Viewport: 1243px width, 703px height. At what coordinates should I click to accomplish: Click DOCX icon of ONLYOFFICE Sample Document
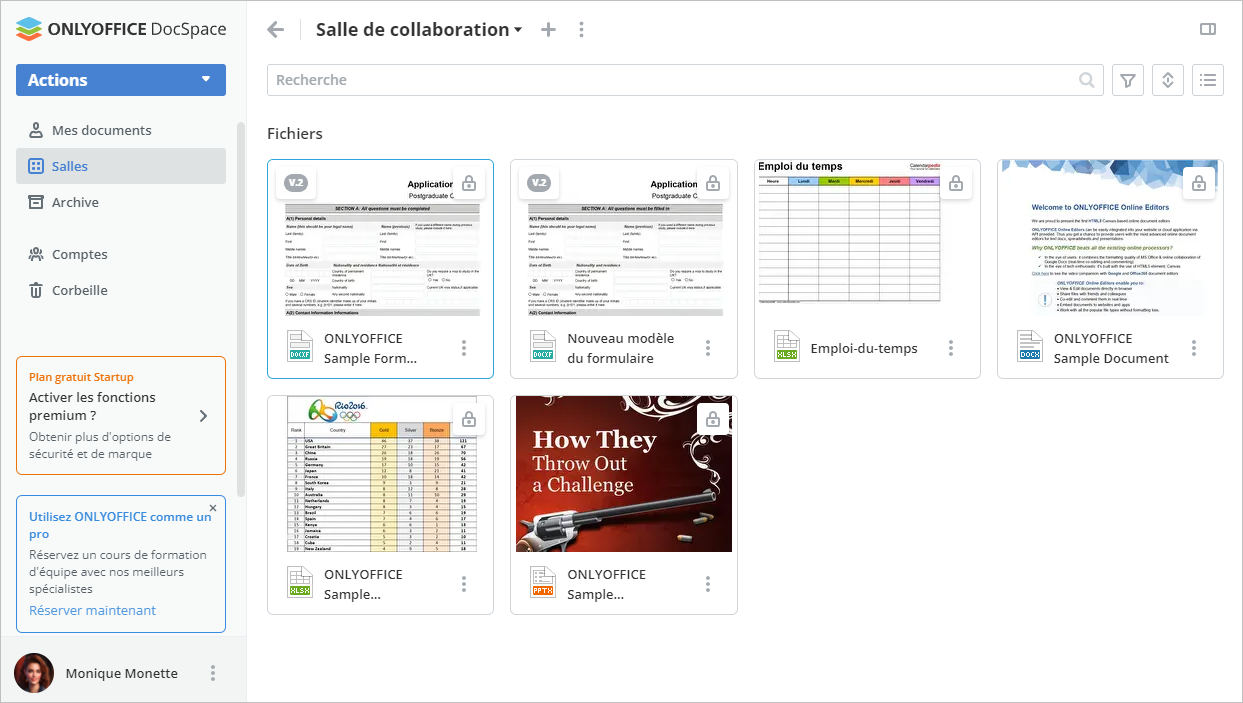[1030, 347]
